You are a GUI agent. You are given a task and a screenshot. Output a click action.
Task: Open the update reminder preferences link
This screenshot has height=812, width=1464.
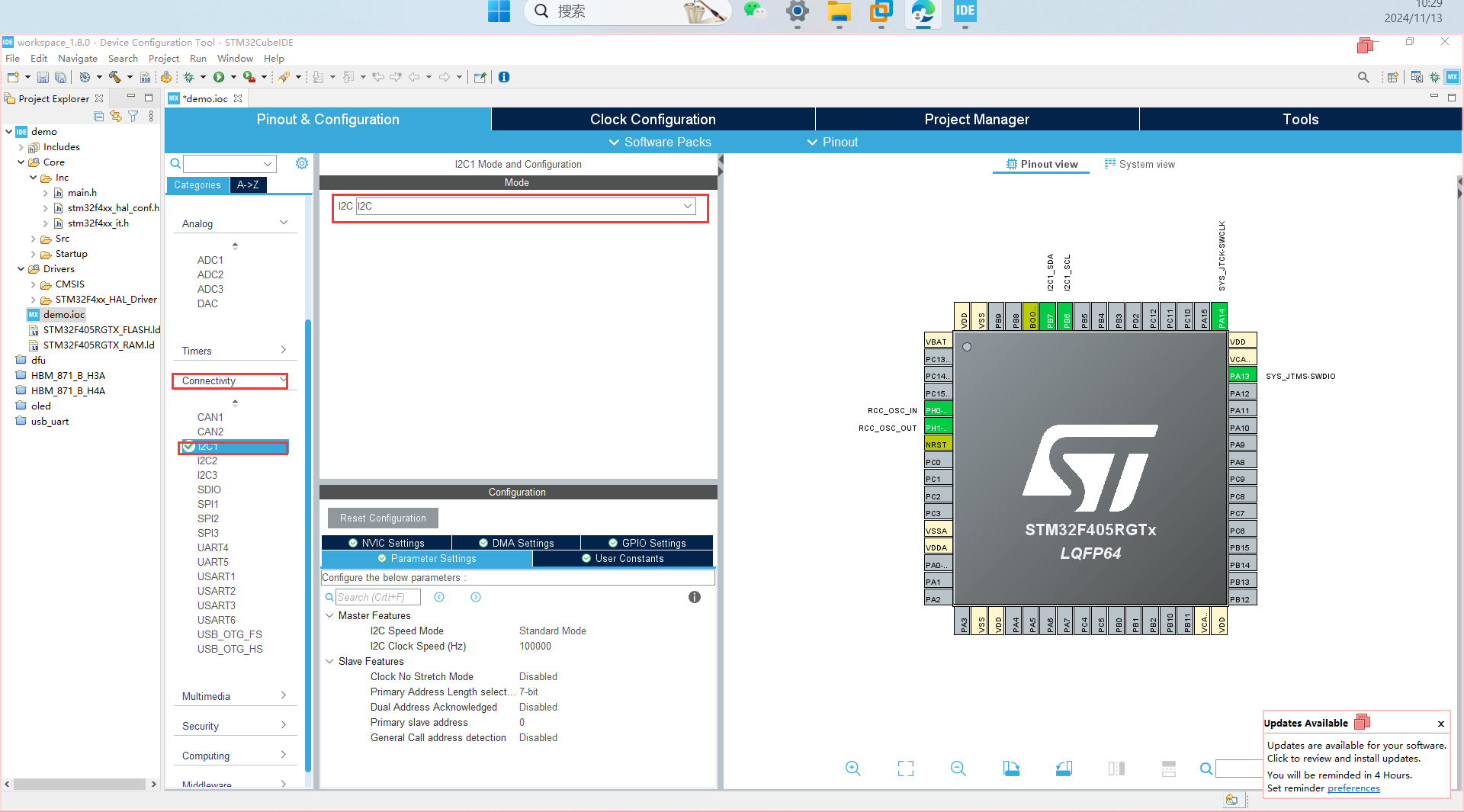tap(1353, 788)
